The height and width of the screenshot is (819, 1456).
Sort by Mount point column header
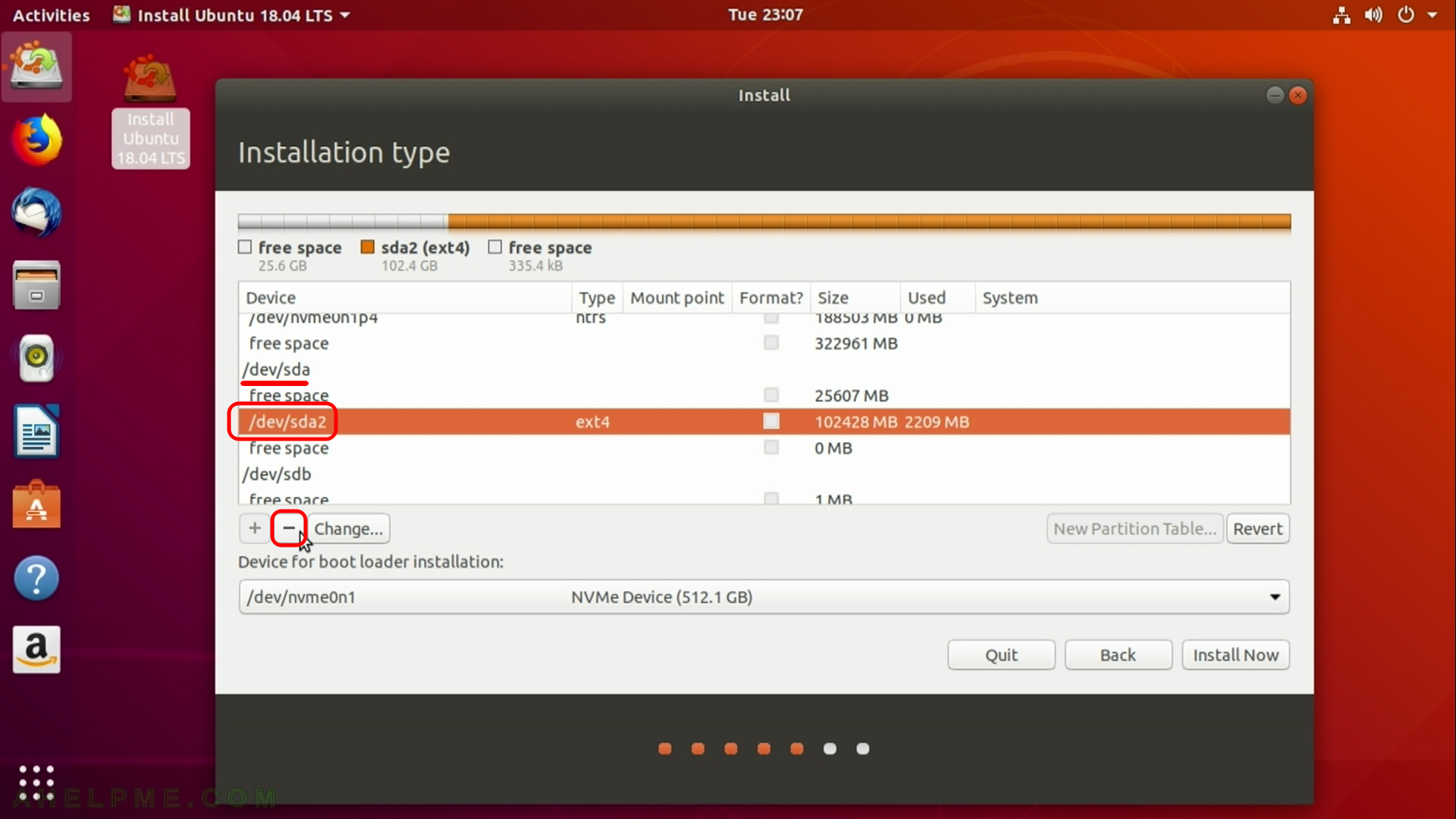[x=677, y=298]
